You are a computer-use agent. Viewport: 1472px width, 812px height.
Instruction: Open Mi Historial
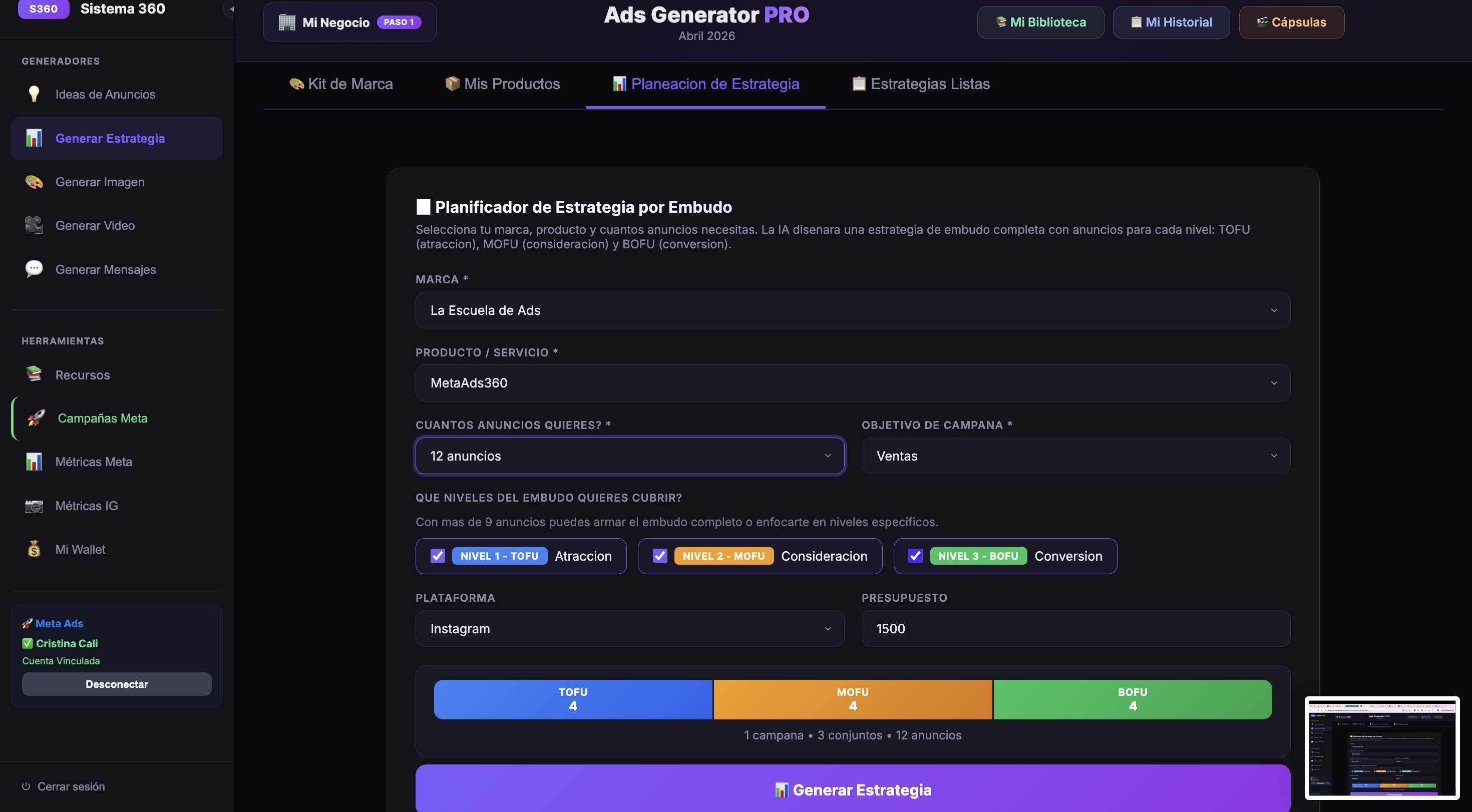[1171, 23]
